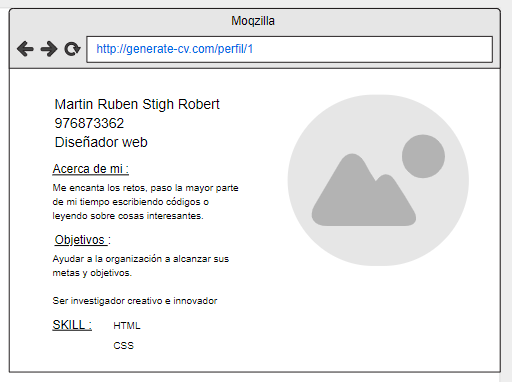Select the HTML skill entry
The image size is (512, 382).
click(127, 326)
